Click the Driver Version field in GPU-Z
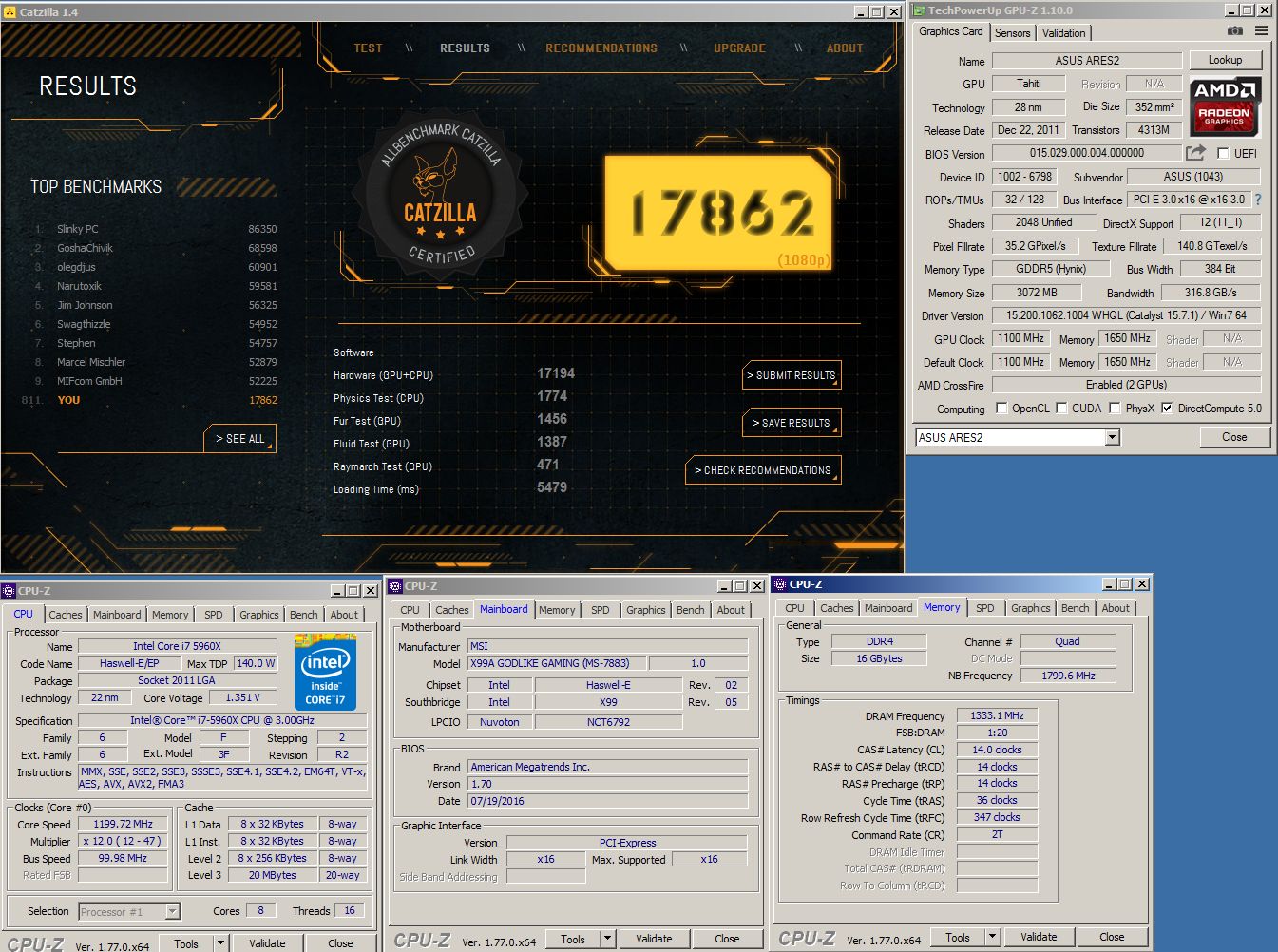The image size is (1278, 952). pos(1126,315)
